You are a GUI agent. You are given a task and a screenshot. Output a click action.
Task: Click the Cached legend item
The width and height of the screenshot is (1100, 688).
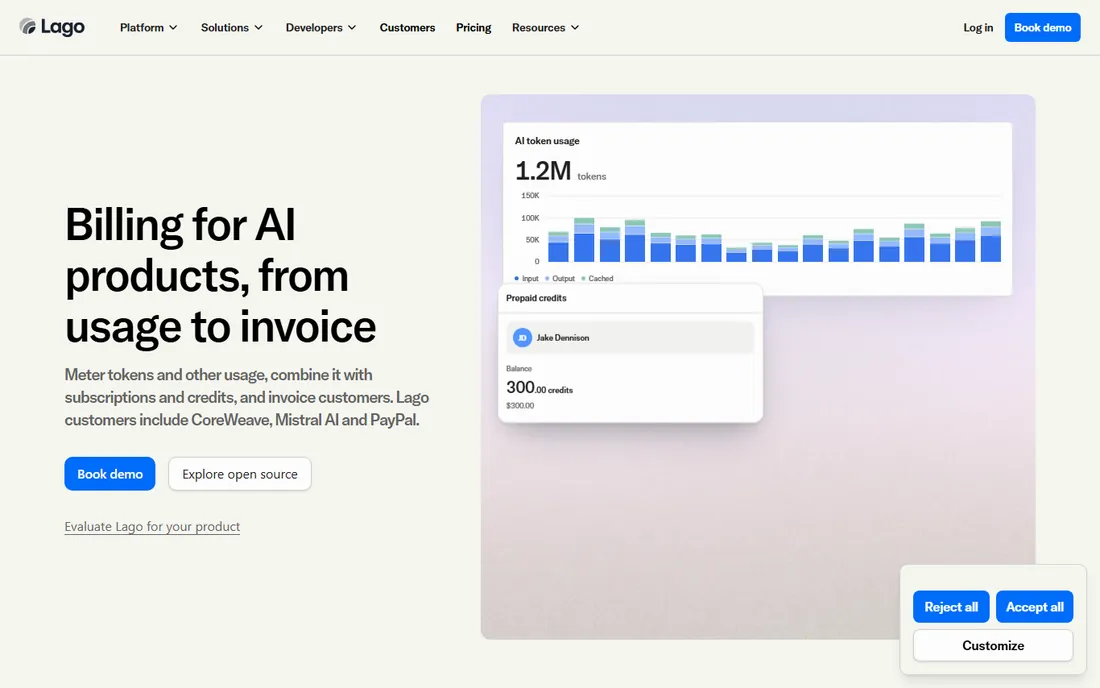click(x=597, y=278)
